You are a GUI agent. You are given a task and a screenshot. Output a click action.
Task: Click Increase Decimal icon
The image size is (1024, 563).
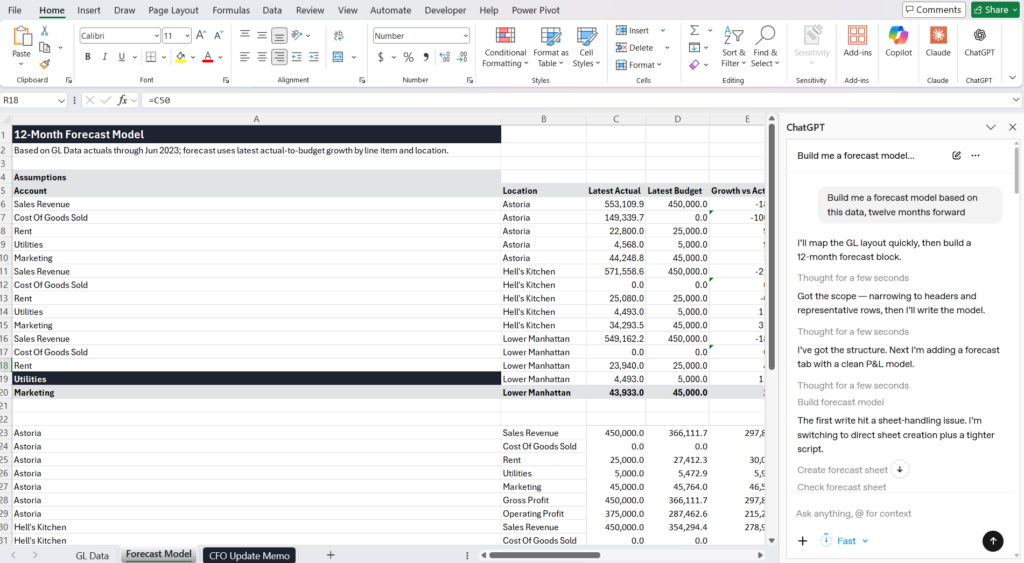445,57
